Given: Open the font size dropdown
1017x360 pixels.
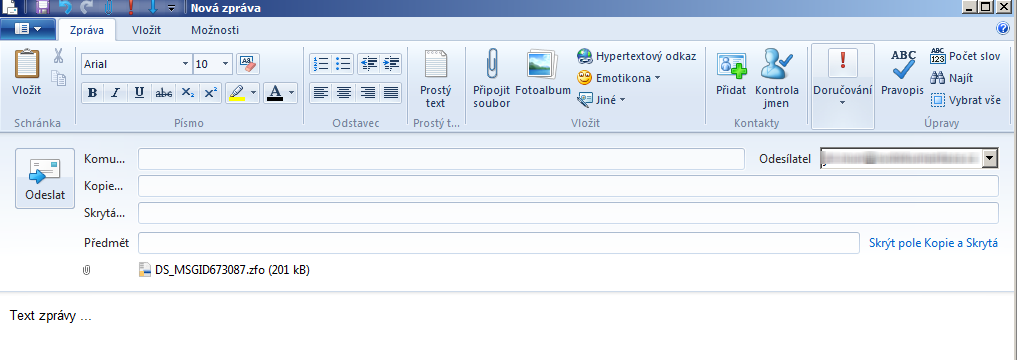Looking at the screenshot, I should (226, 64).
